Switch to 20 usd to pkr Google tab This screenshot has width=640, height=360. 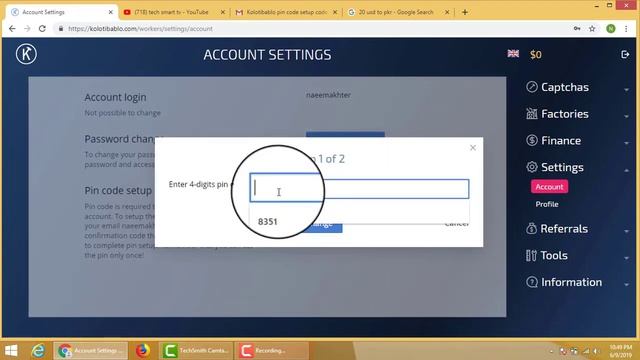398,12
